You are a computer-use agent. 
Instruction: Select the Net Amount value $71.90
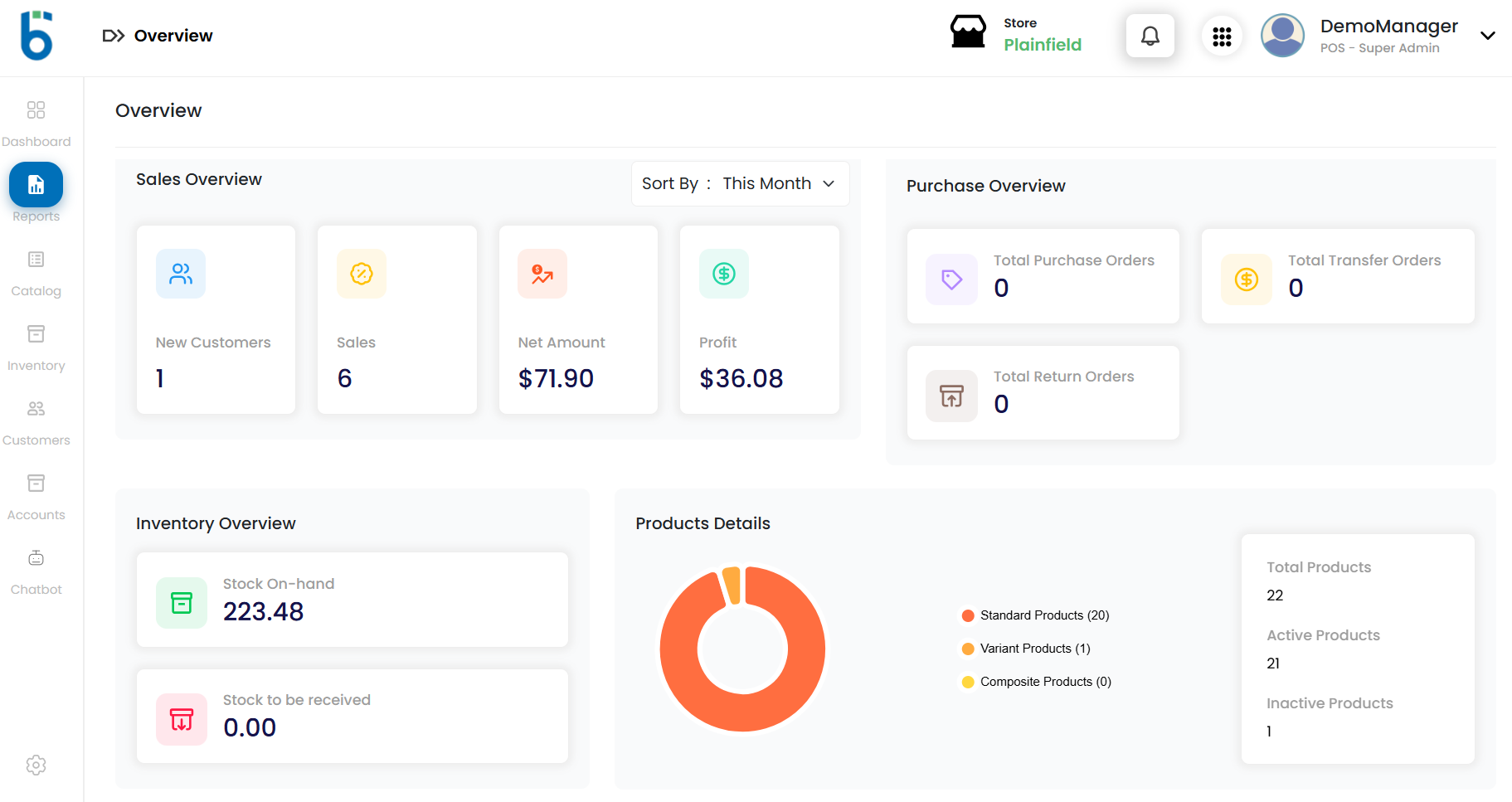click(556, 378)
